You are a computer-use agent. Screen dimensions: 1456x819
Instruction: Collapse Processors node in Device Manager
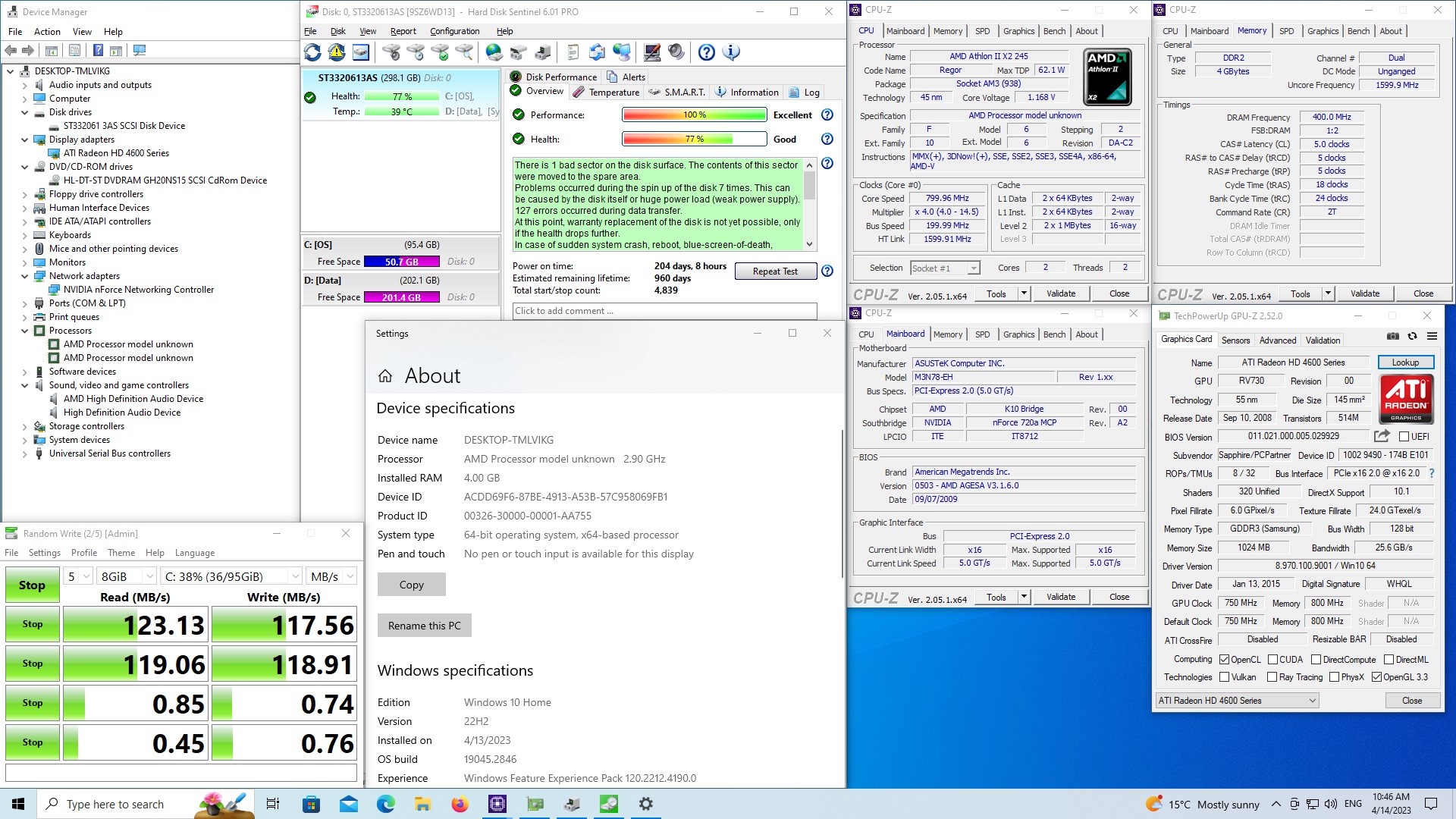(25, 331)
